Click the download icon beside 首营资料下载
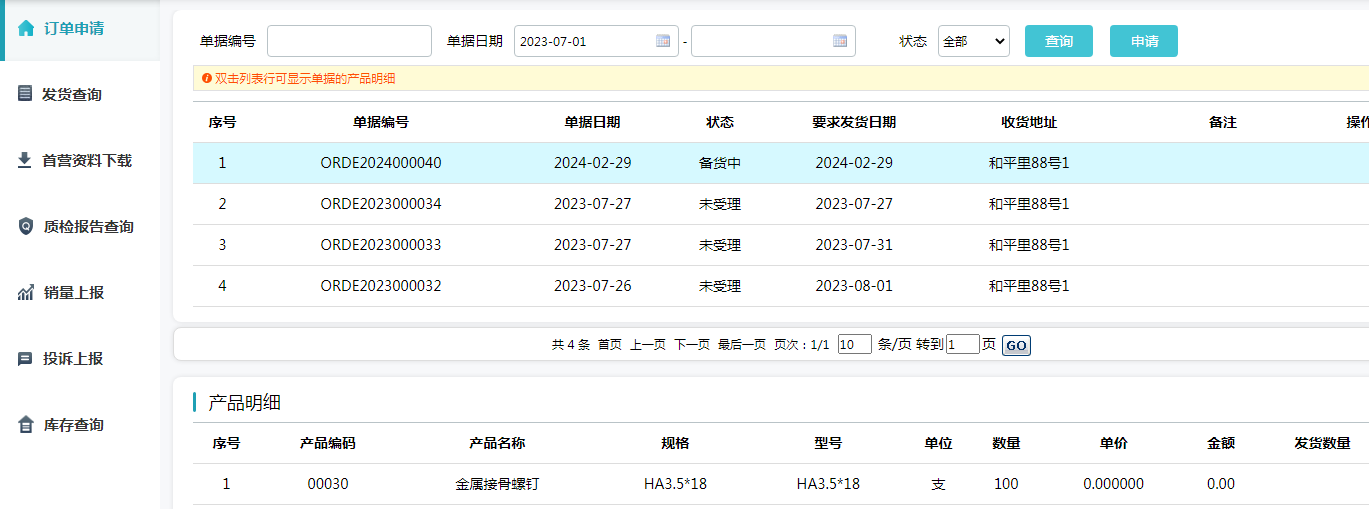Image resolution: width=1369 pixels, height=509 pixels. 25,160
